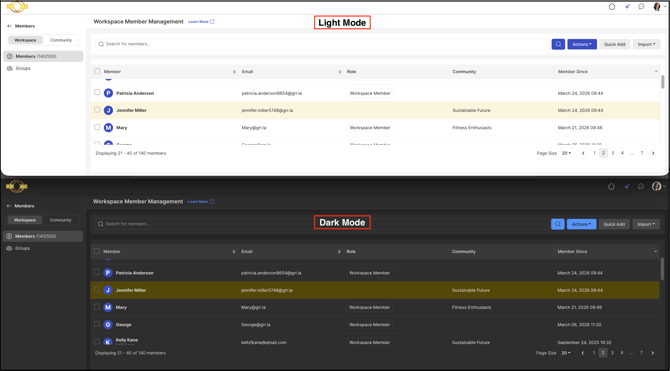
Task: Open the Actions dropdown in dark mode
Action: (582, 224)
